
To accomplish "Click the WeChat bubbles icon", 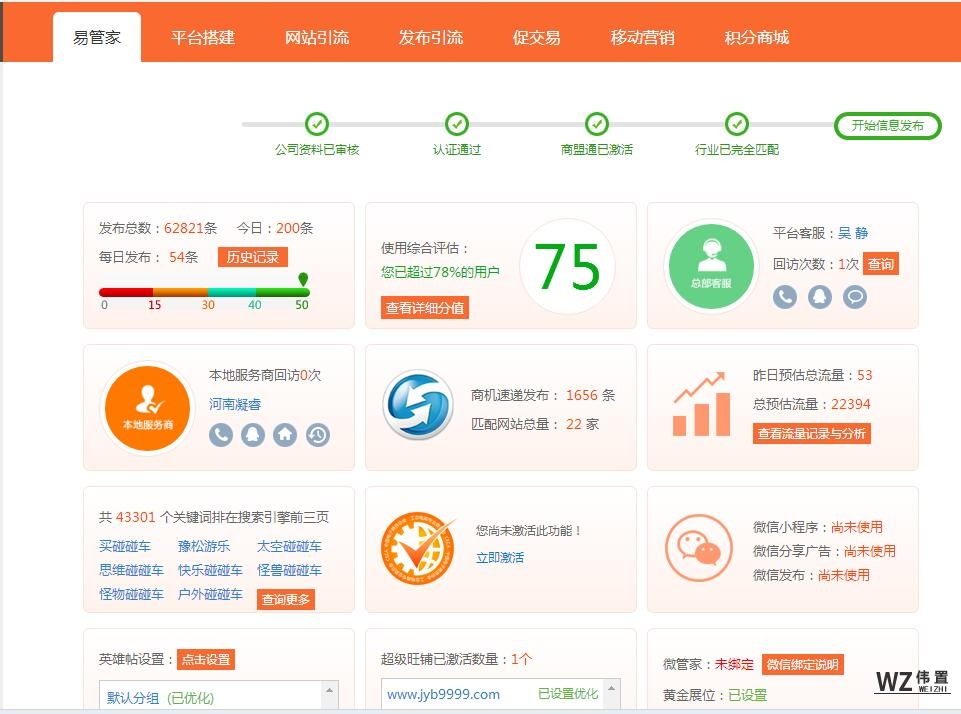I will tap(699, 548).
